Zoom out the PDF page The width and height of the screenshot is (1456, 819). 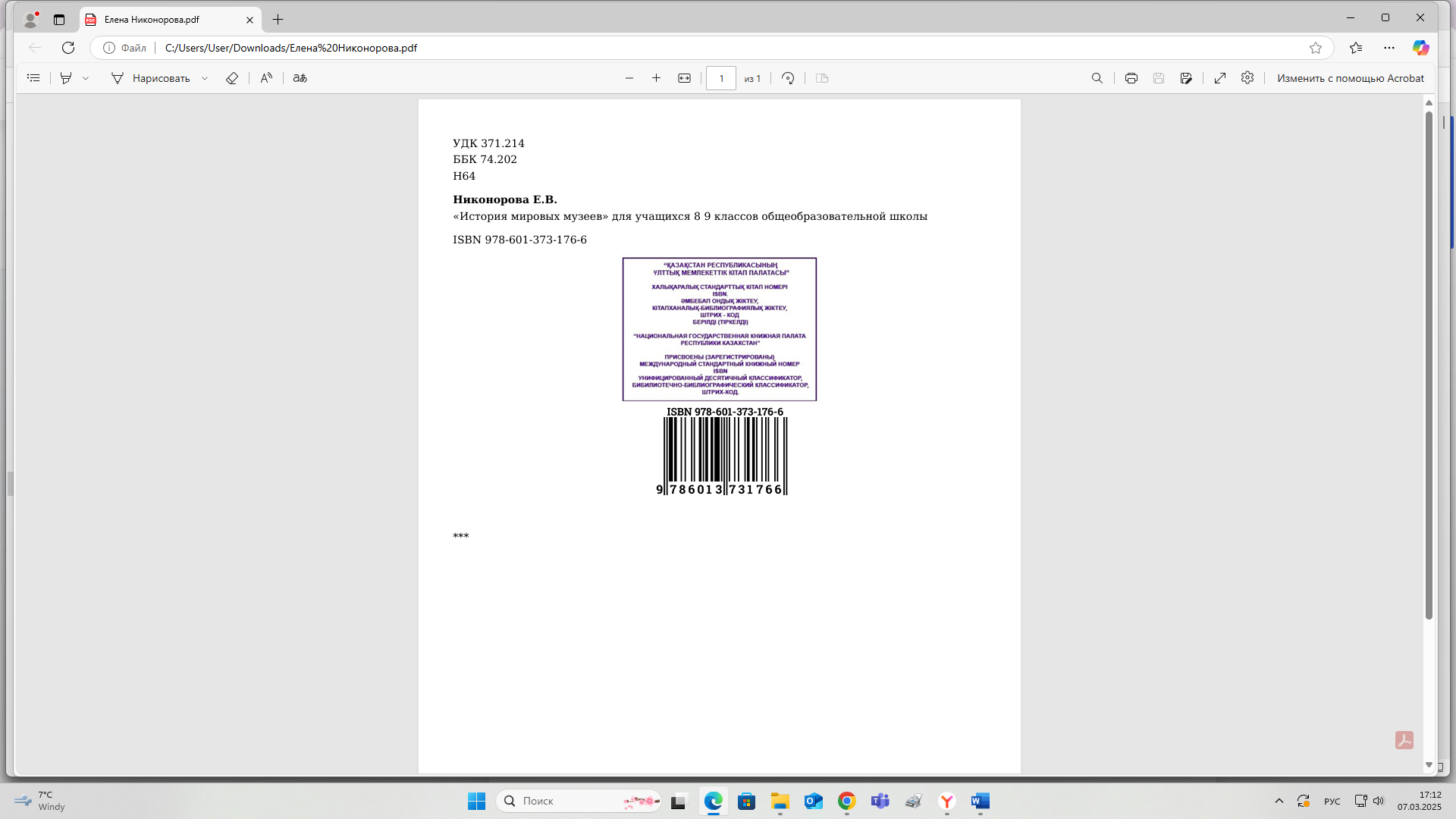pyautogui.click(x=629, y=78)
